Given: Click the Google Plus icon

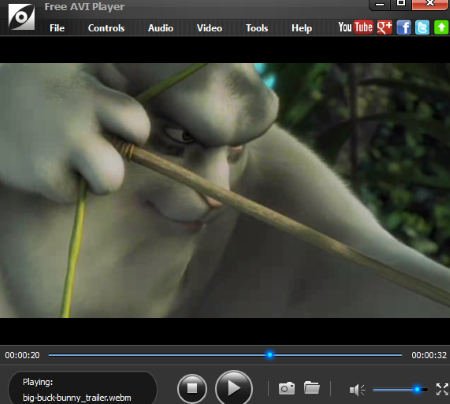Looking at the screenshot, I should (384, 27).
